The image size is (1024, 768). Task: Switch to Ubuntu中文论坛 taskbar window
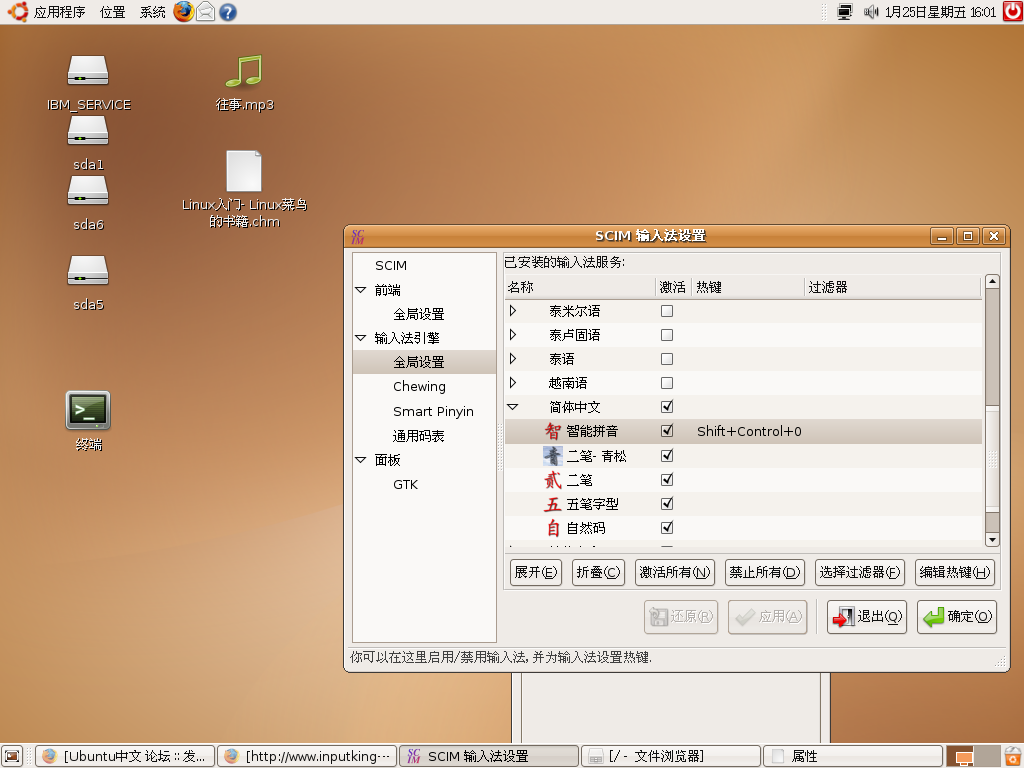tap(125, 756)
